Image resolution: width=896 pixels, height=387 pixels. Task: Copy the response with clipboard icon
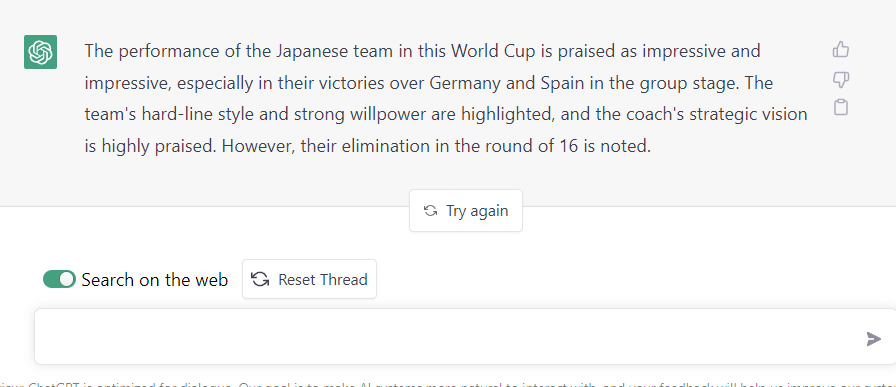click(x=841, y=107)
